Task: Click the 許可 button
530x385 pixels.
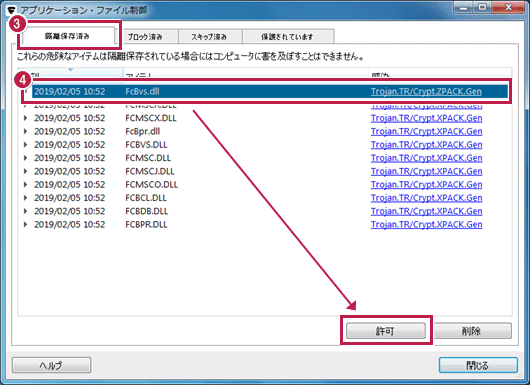Action: (x=386, y=331)
